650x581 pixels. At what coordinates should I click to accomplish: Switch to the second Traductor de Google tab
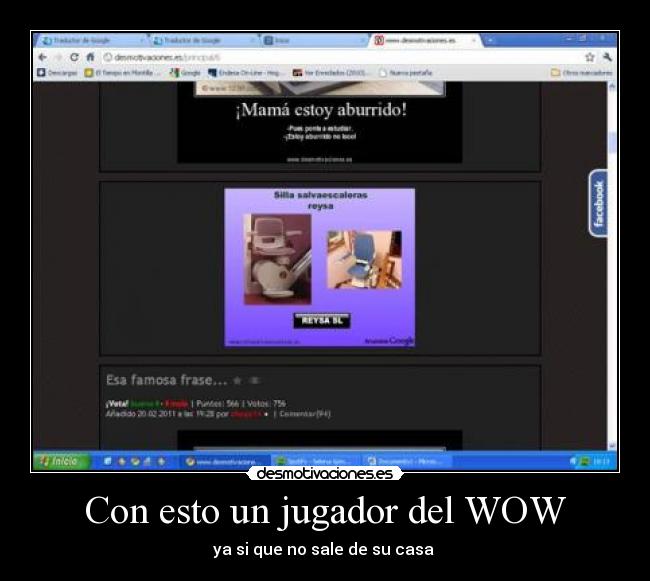coord(203,40)
